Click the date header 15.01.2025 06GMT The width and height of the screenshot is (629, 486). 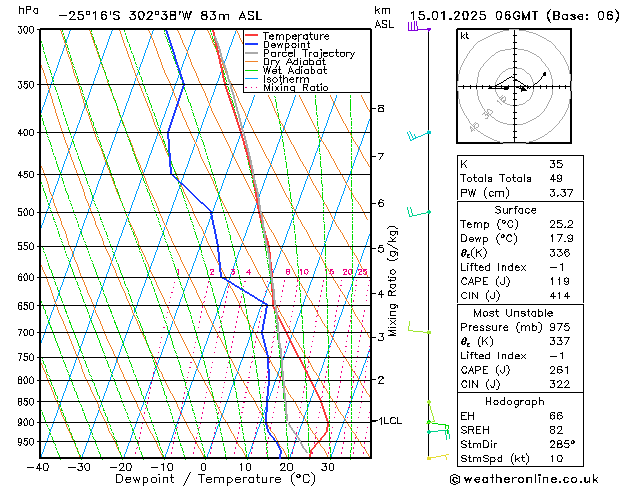(514, 16)
